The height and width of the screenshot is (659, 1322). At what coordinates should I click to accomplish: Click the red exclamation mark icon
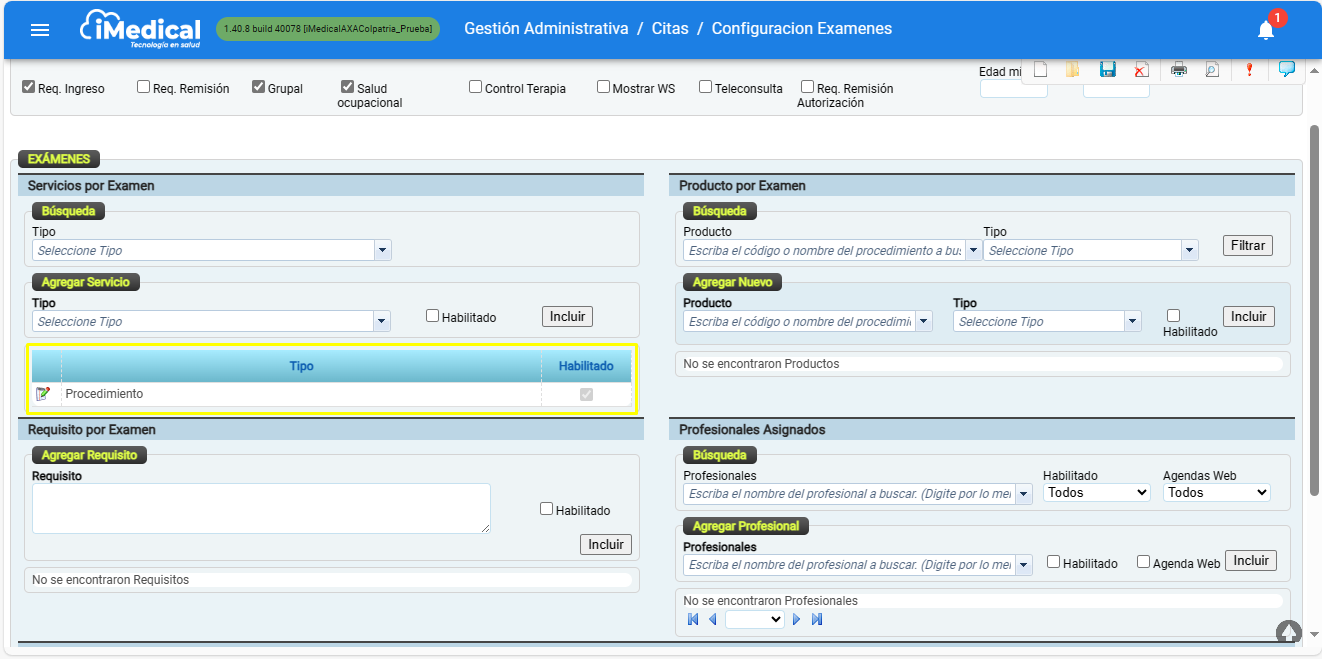tap(1249, 69)
